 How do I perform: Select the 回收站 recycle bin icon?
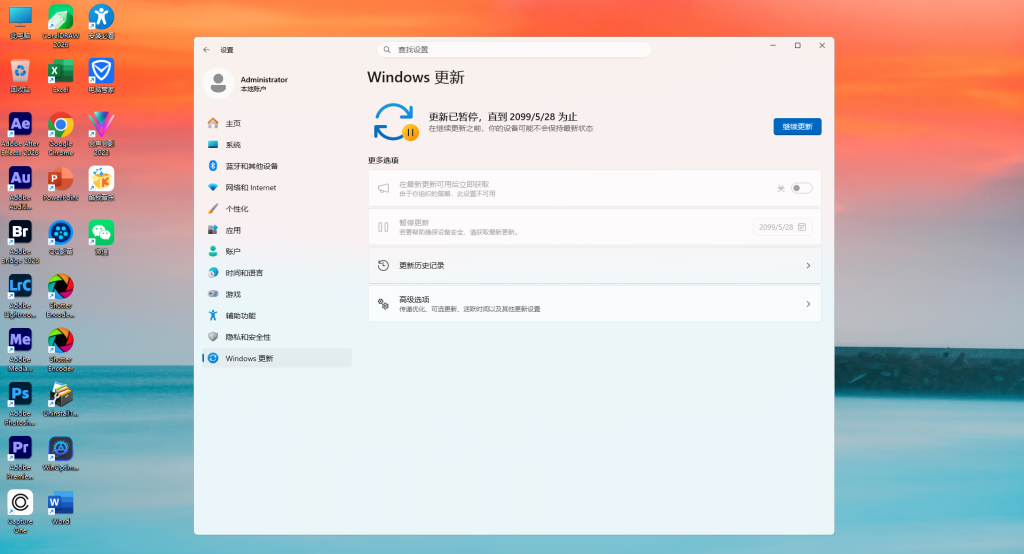tap(20, 75)
